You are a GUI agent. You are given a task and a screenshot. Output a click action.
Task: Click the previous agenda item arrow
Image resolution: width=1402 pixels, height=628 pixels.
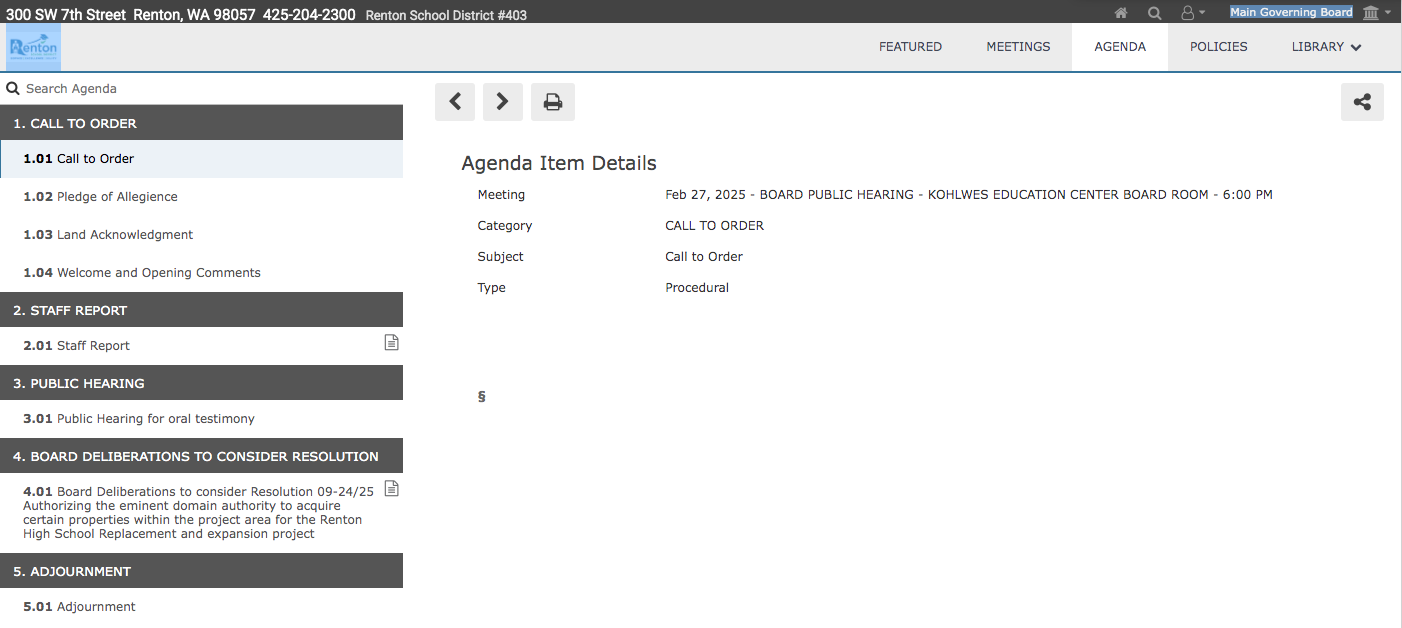click(455, 102)
